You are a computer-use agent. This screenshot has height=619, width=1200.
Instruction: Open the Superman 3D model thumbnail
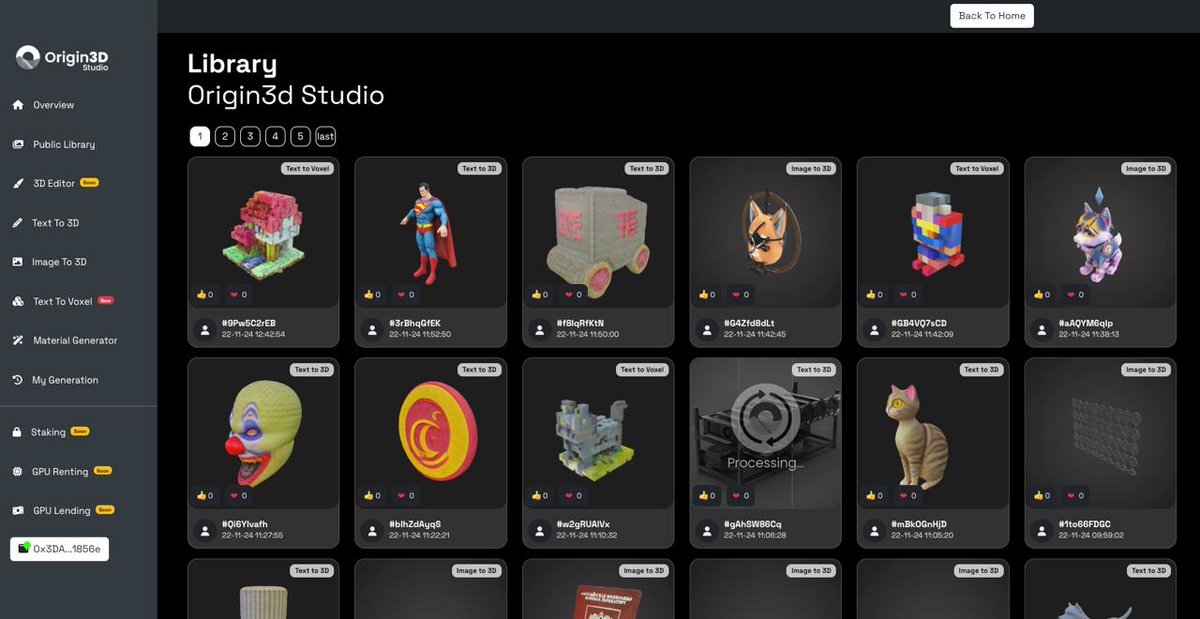pos(430,232)
